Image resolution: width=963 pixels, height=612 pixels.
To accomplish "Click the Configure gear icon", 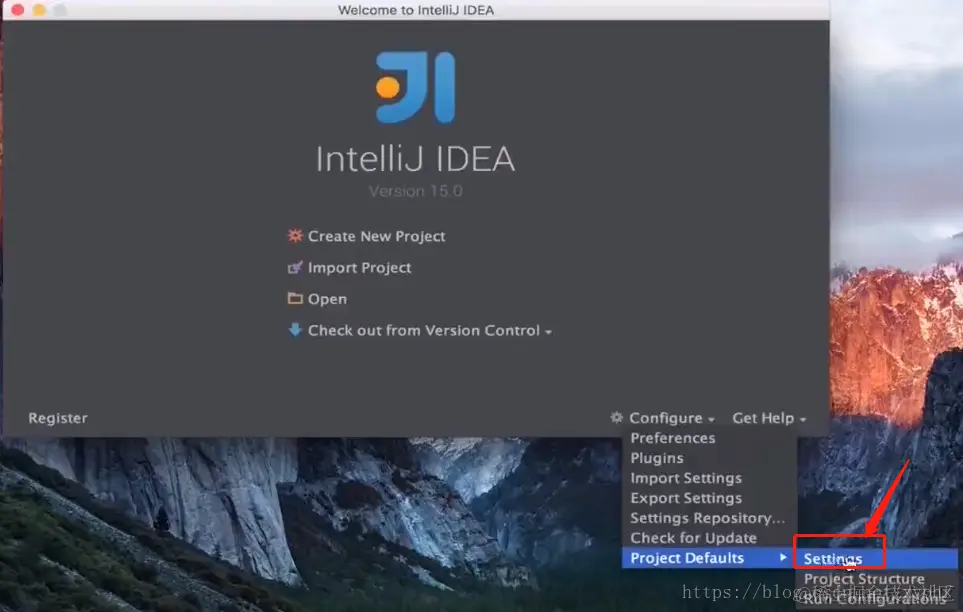I will pos(617,418).
